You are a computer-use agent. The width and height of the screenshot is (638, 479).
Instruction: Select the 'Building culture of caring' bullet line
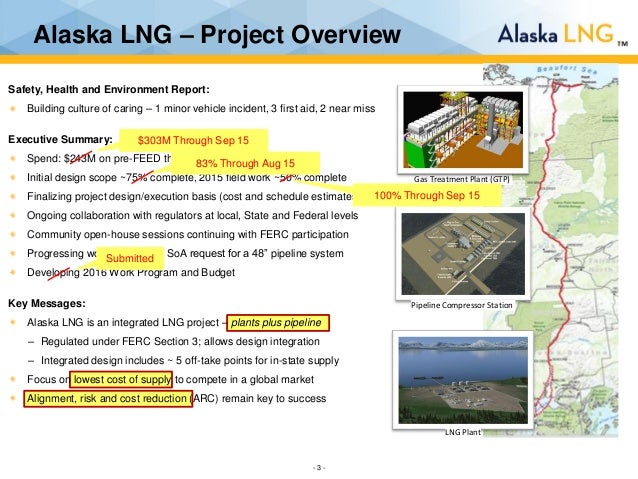[x=201, y=108]
